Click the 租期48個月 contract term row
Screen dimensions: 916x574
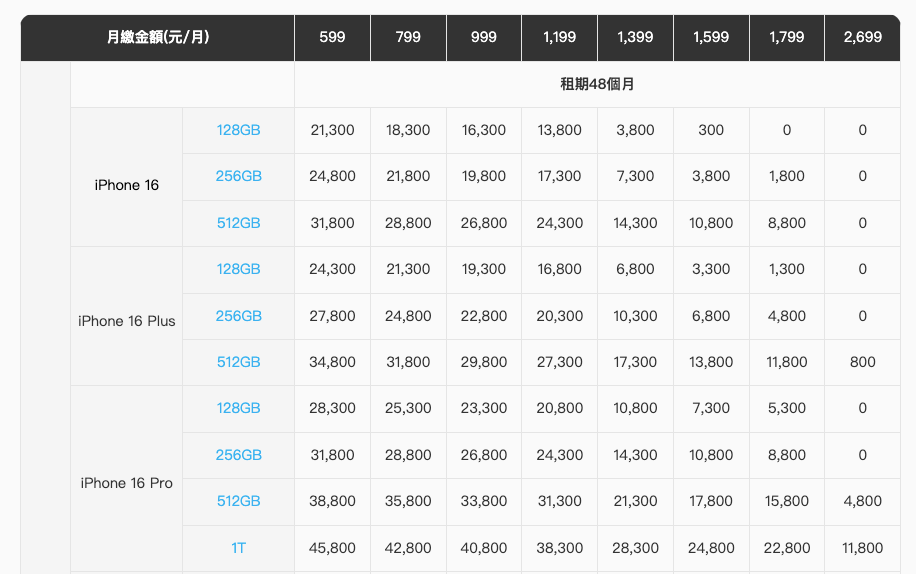pyautogui.click(x=597, y=84)
